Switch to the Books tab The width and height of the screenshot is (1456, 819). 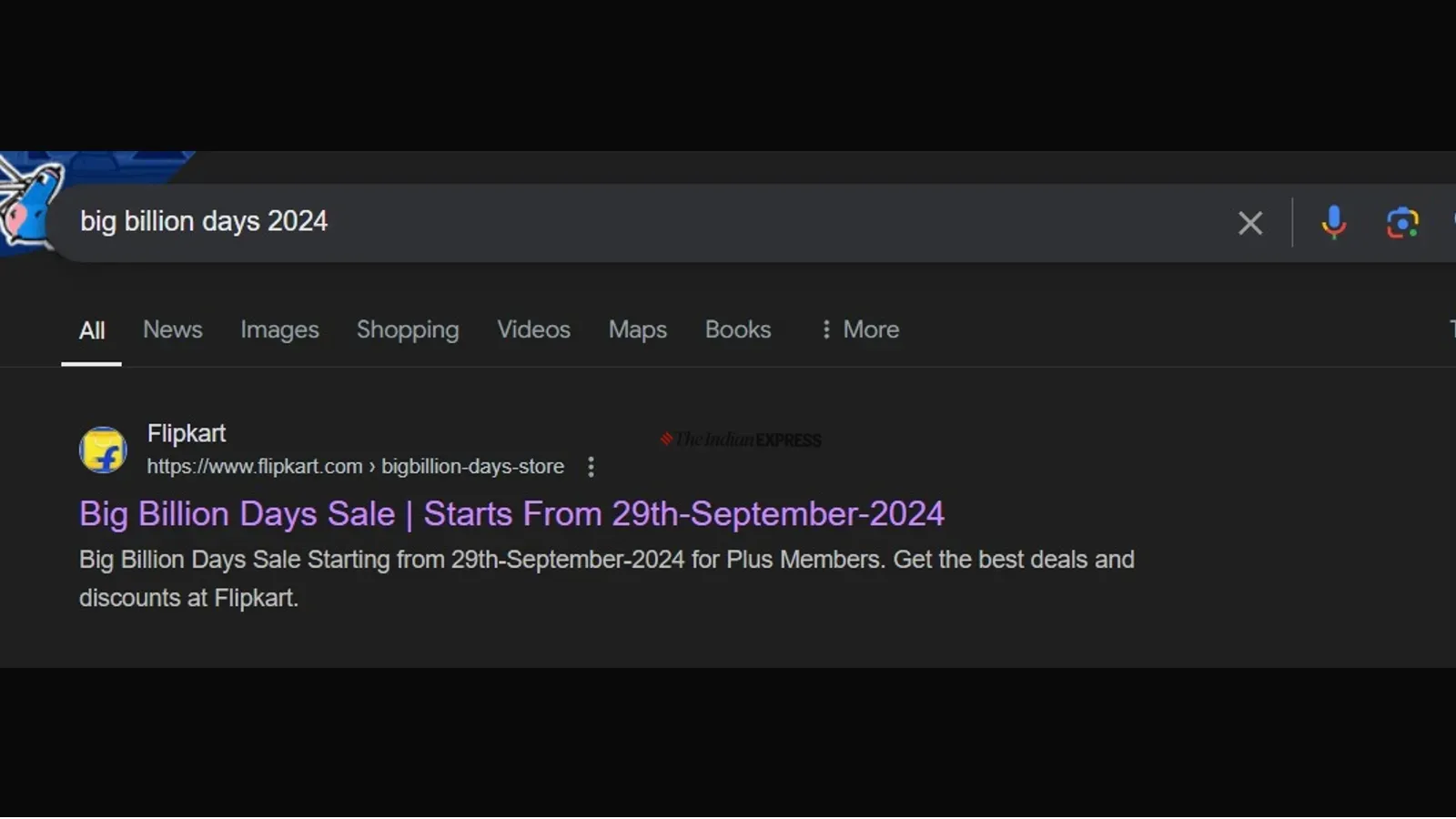pyautogui.click(x=737, y=329)
